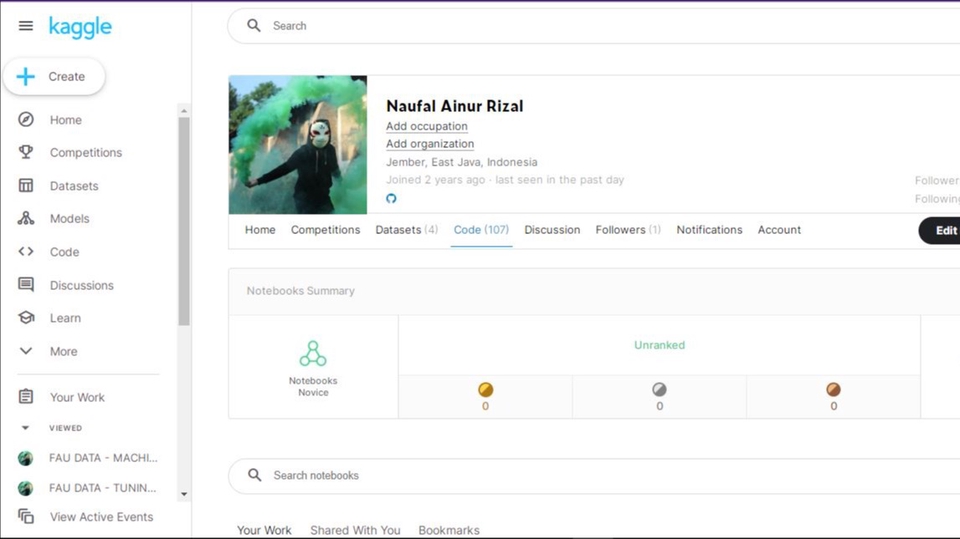This screenshot has width=960, height=539.
Task: Click the Kaggle logo
Action: [x=80, y=27]
